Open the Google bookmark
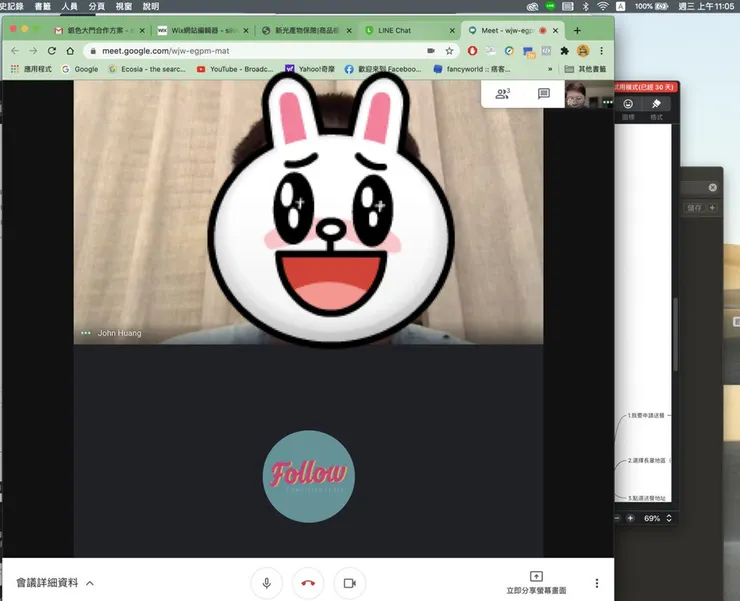This screenshot has width=740, height=601. tap(80, 69)
